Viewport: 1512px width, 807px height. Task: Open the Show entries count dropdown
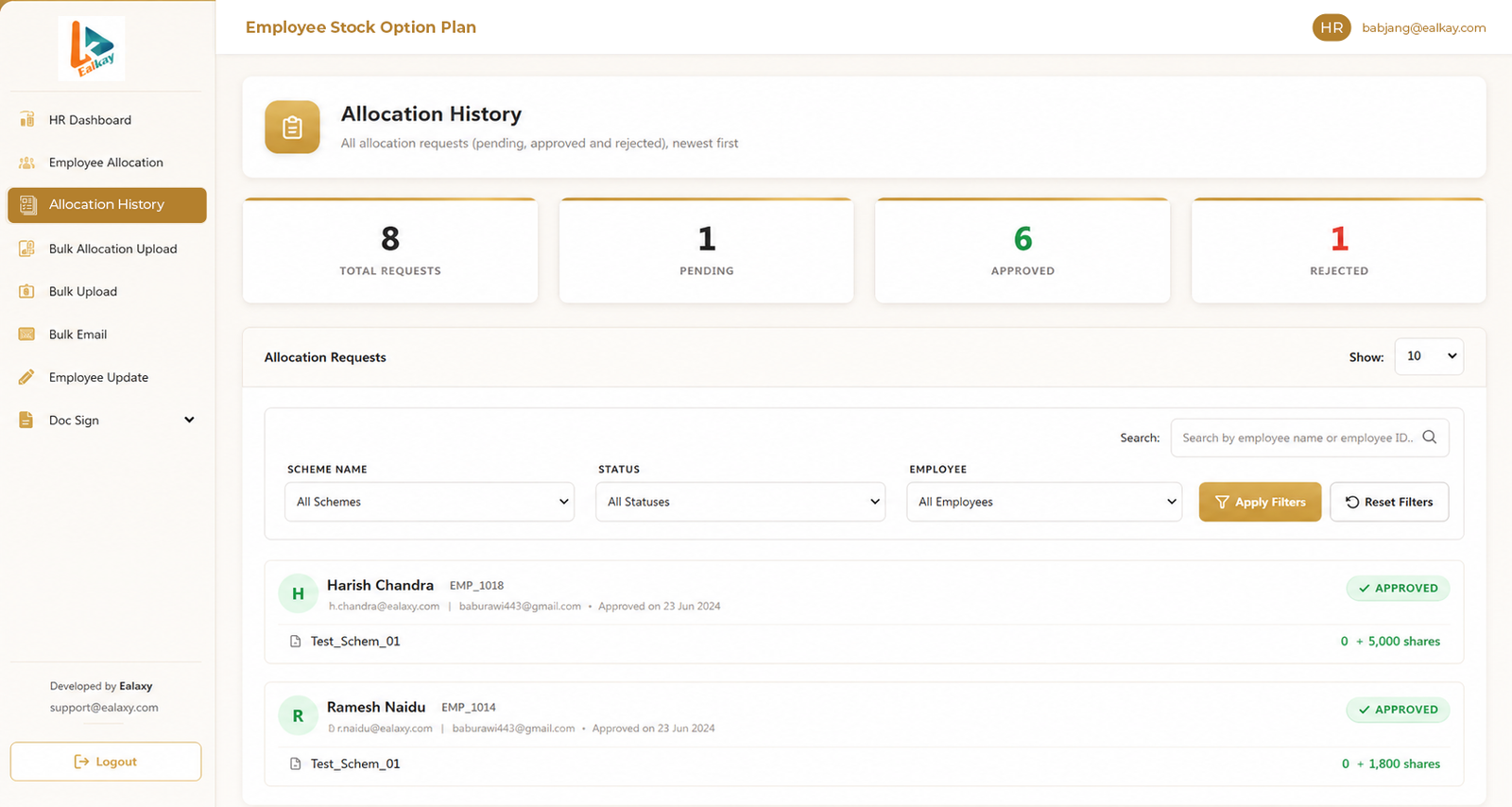click(1429, 356)
